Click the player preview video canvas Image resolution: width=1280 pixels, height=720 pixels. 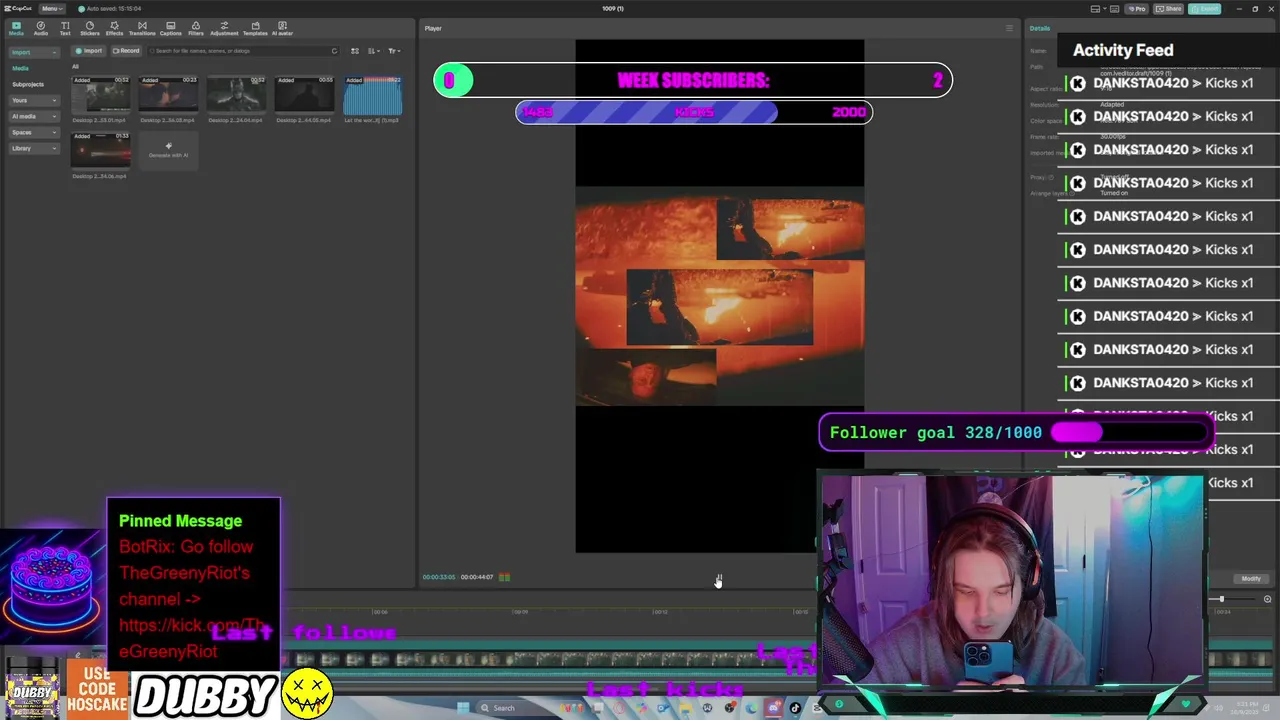(720, 296)
